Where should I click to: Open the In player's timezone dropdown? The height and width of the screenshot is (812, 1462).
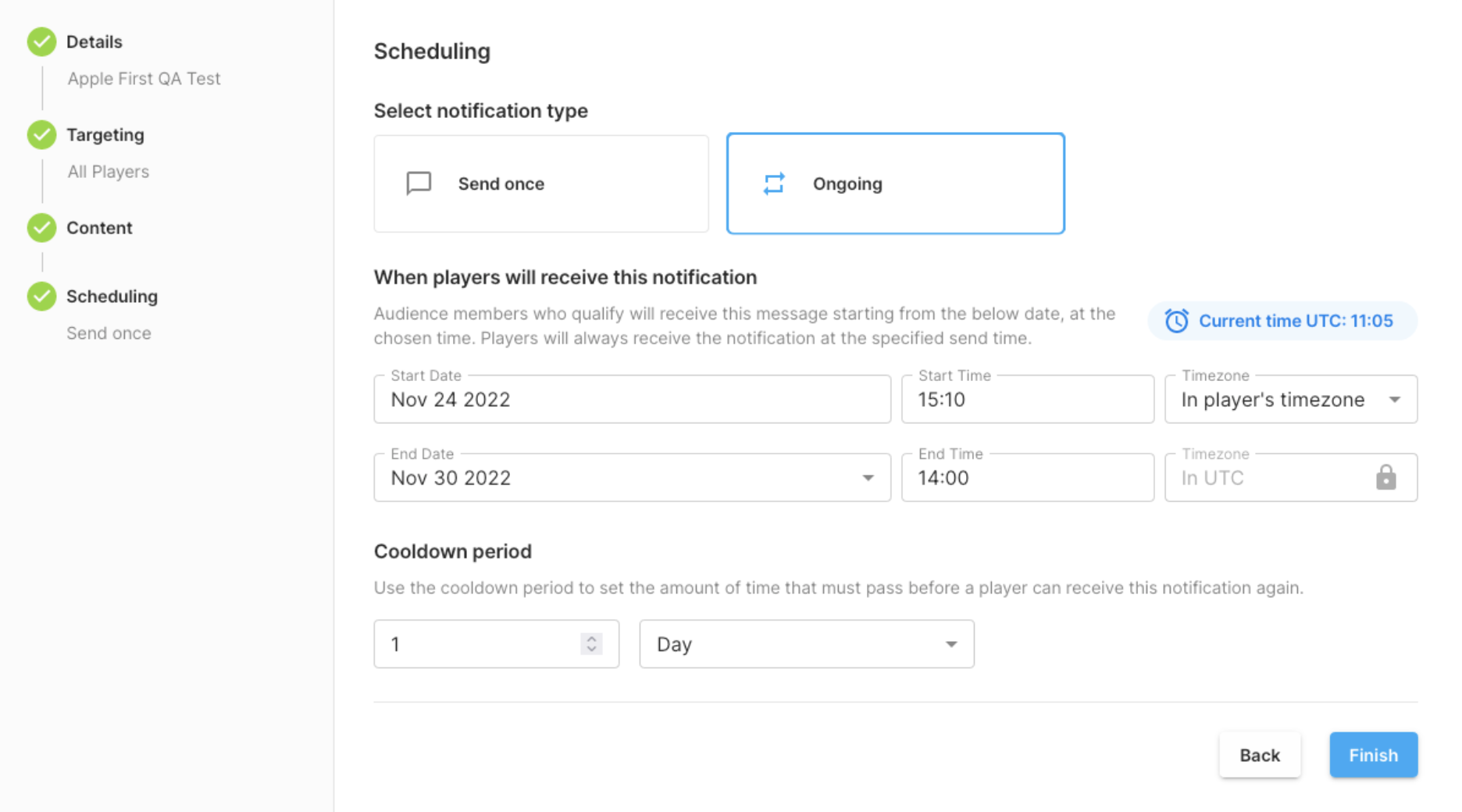tap(1290, 400)
